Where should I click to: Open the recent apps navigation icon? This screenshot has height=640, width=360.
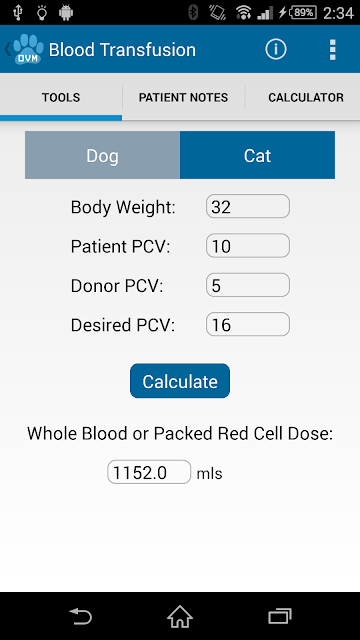pyautogui.click(x=280, y=616)
